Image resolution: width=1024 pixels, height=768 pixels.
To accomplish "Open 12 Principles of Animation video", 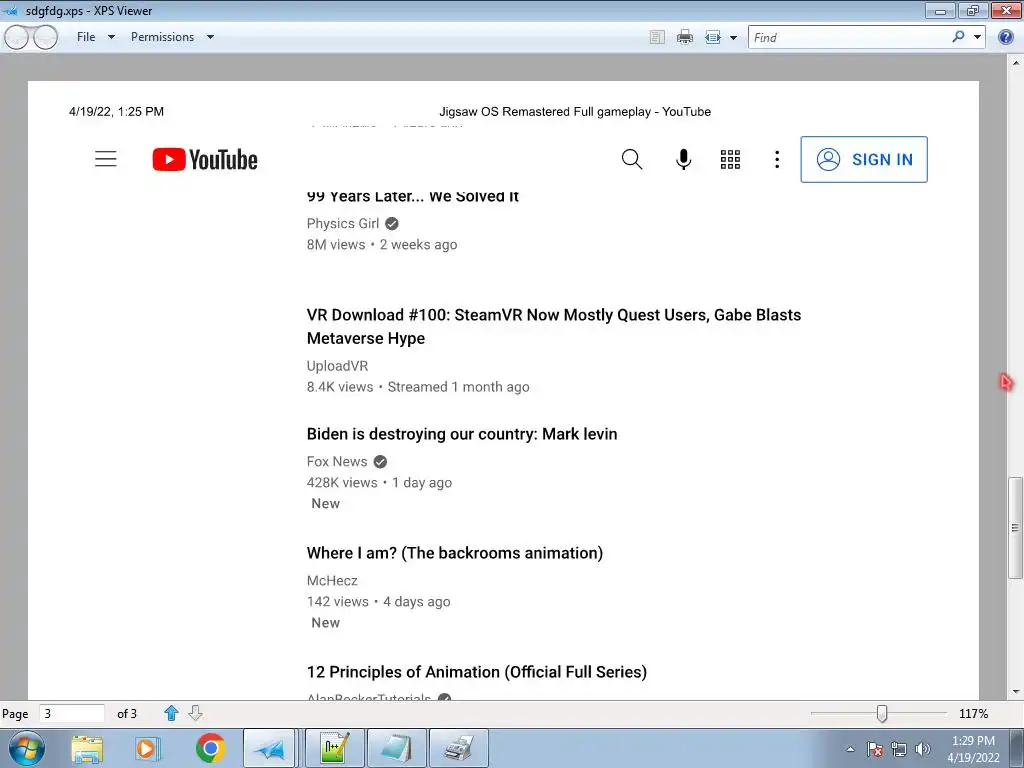I will click(477, 671).
